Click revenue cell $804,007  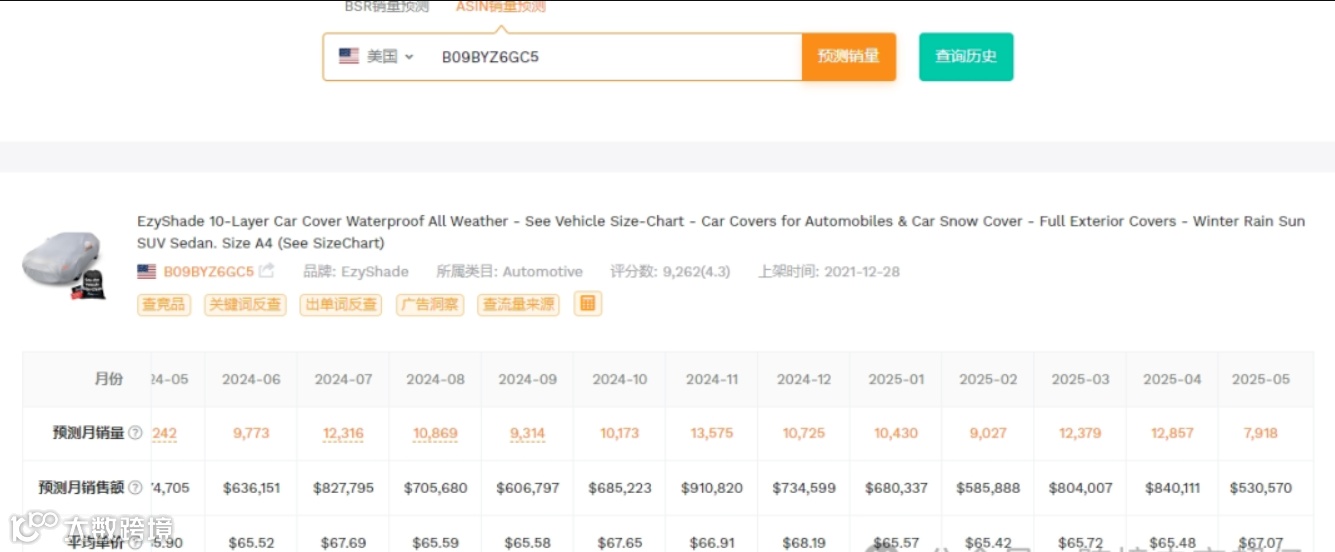click(1080, 488)
